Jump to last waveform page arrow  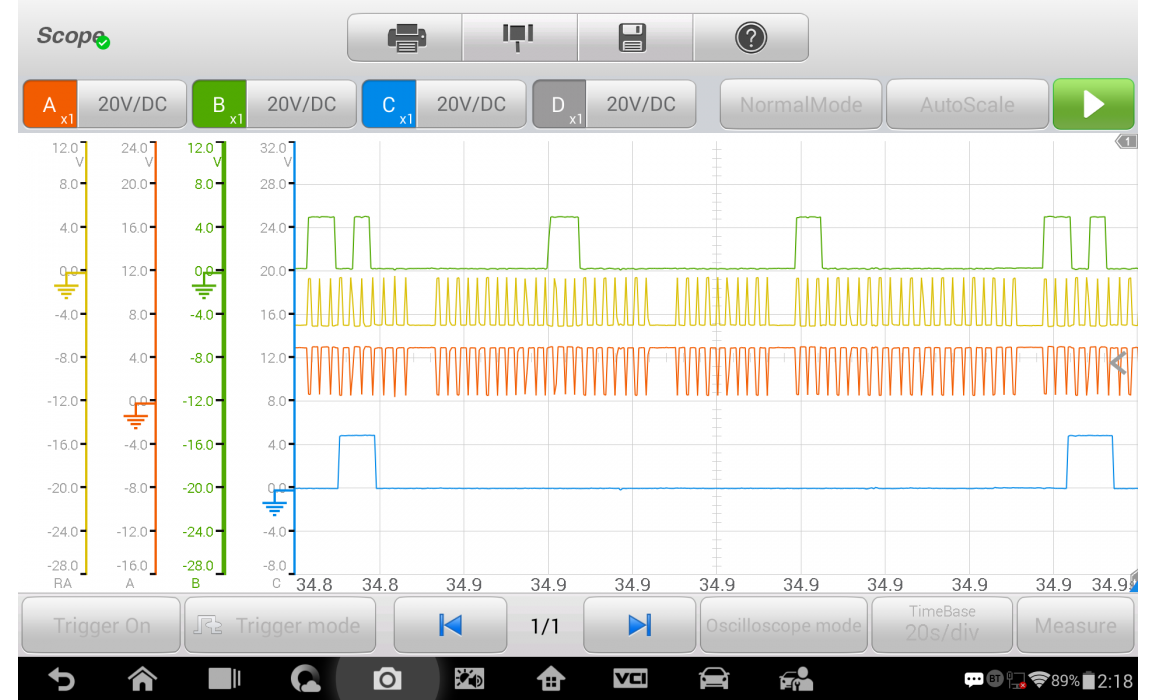tap(639, 625)
